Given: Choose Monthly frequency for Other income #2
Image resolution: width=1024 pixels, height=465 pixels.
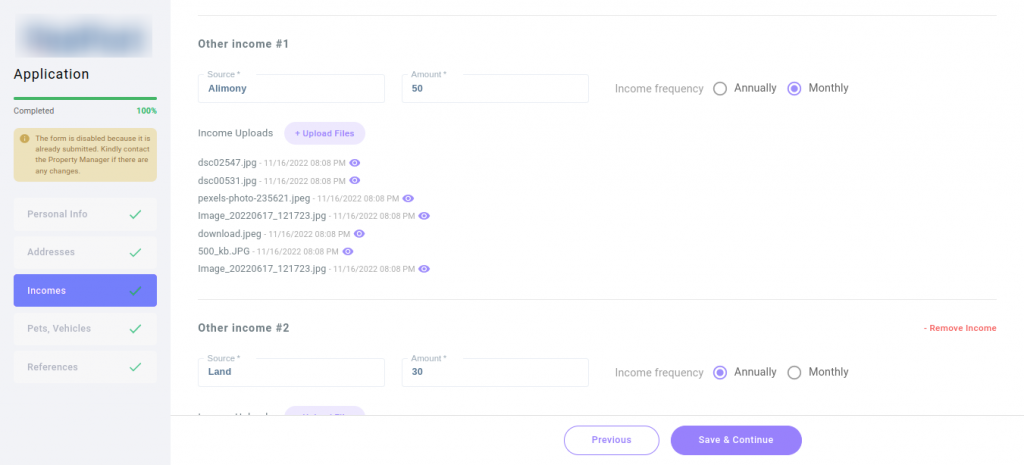Looking at the screenshot, I should tap(794, 373).
